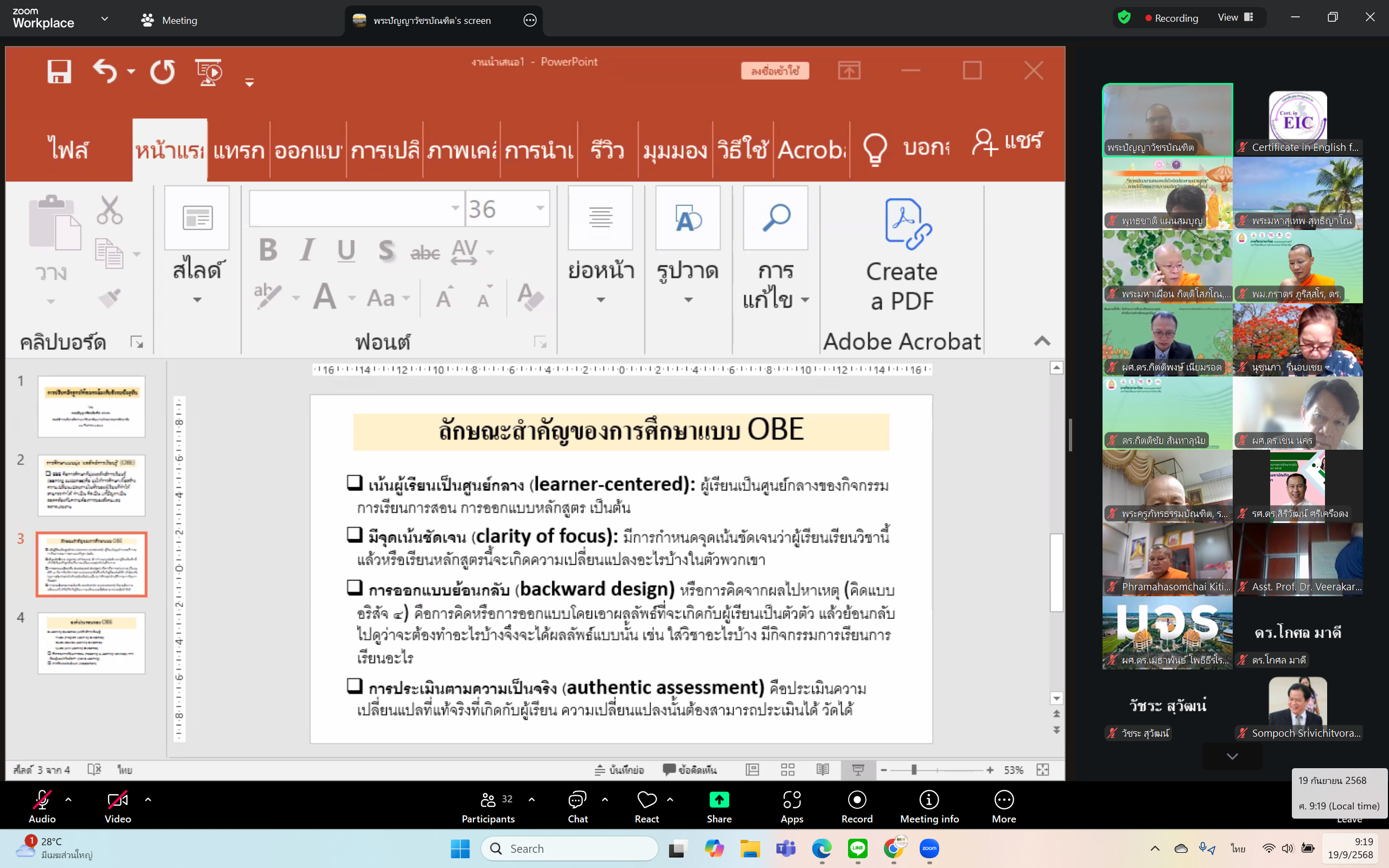Click the Notes button in status bar
Screen dimensions: 1389x868
pyautogui.click(x=619, y=770)
